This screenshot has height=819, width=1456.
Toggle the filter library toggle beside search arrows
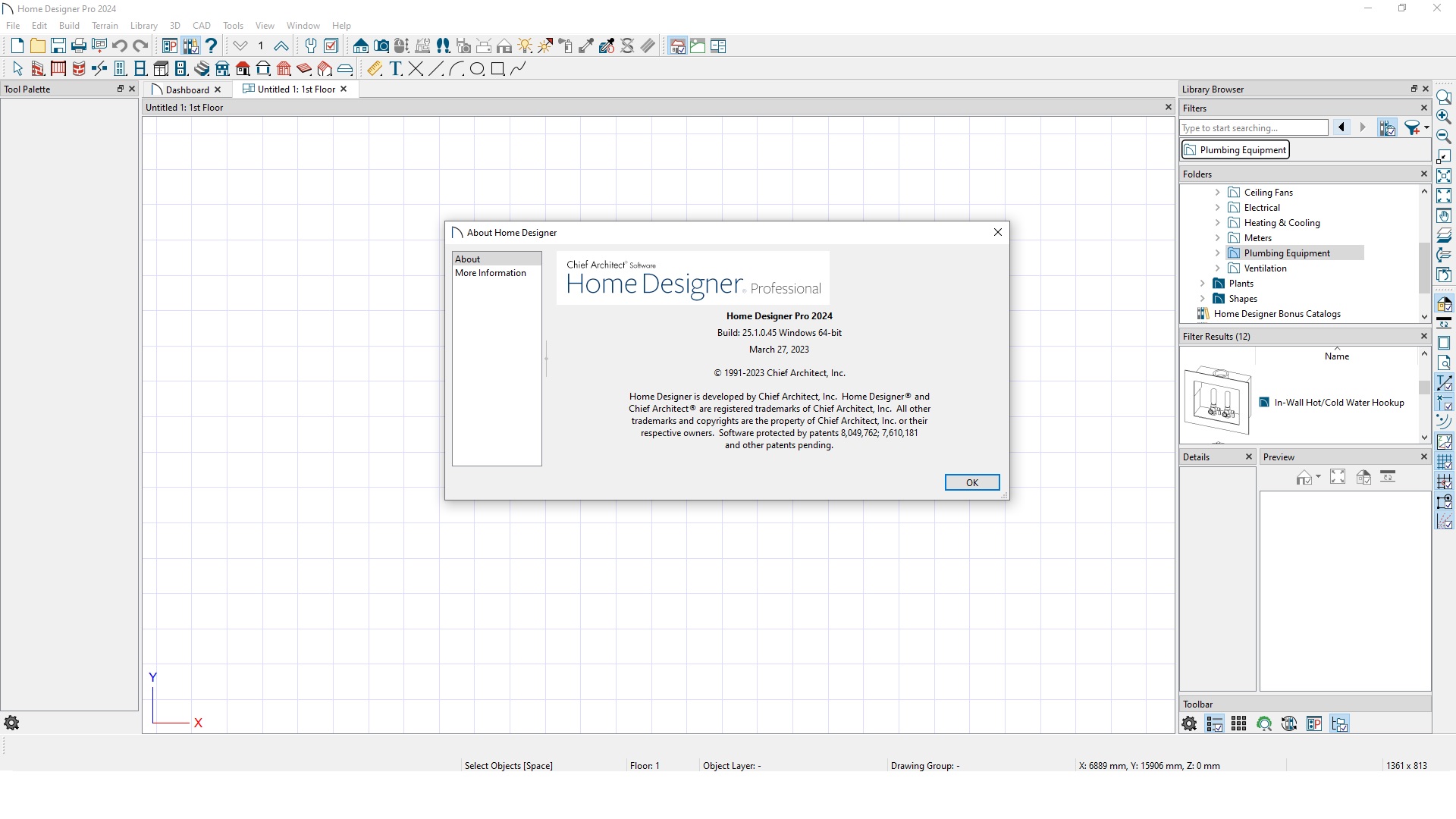click(1387, 128)
